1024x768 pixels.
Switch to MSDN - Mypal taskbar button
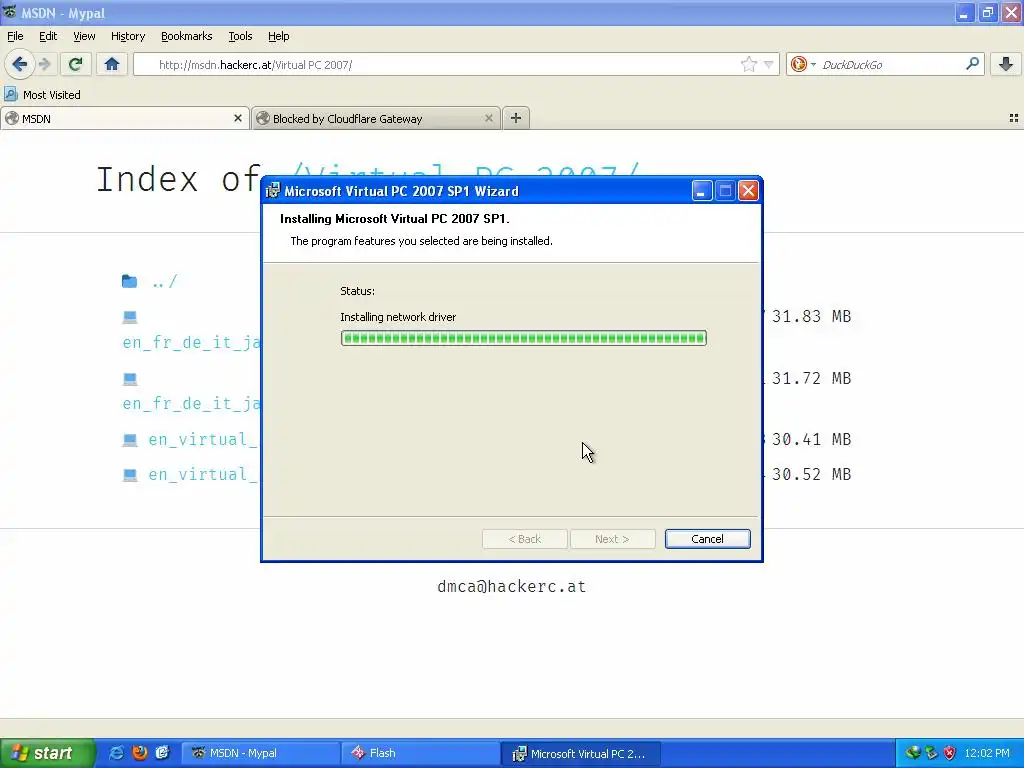pyautogui.click(x=260, y=753)
